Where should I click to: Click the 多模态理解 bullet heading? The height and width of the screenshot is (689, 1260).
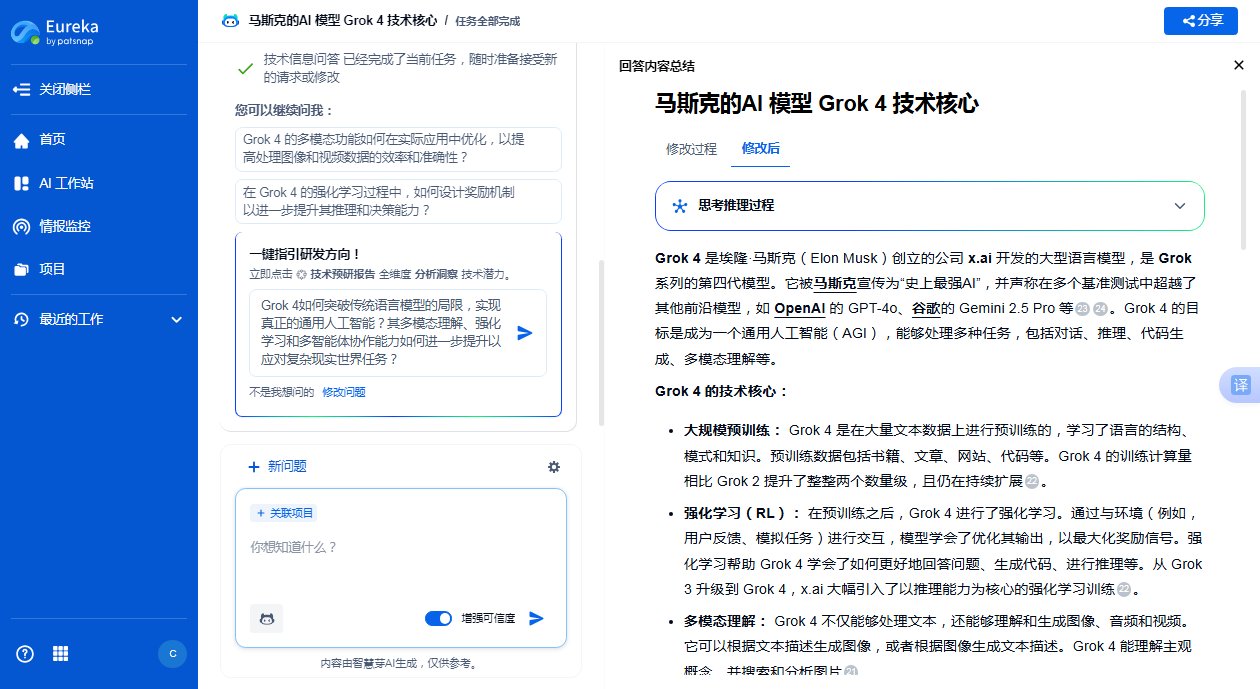(x=726, y=621)
